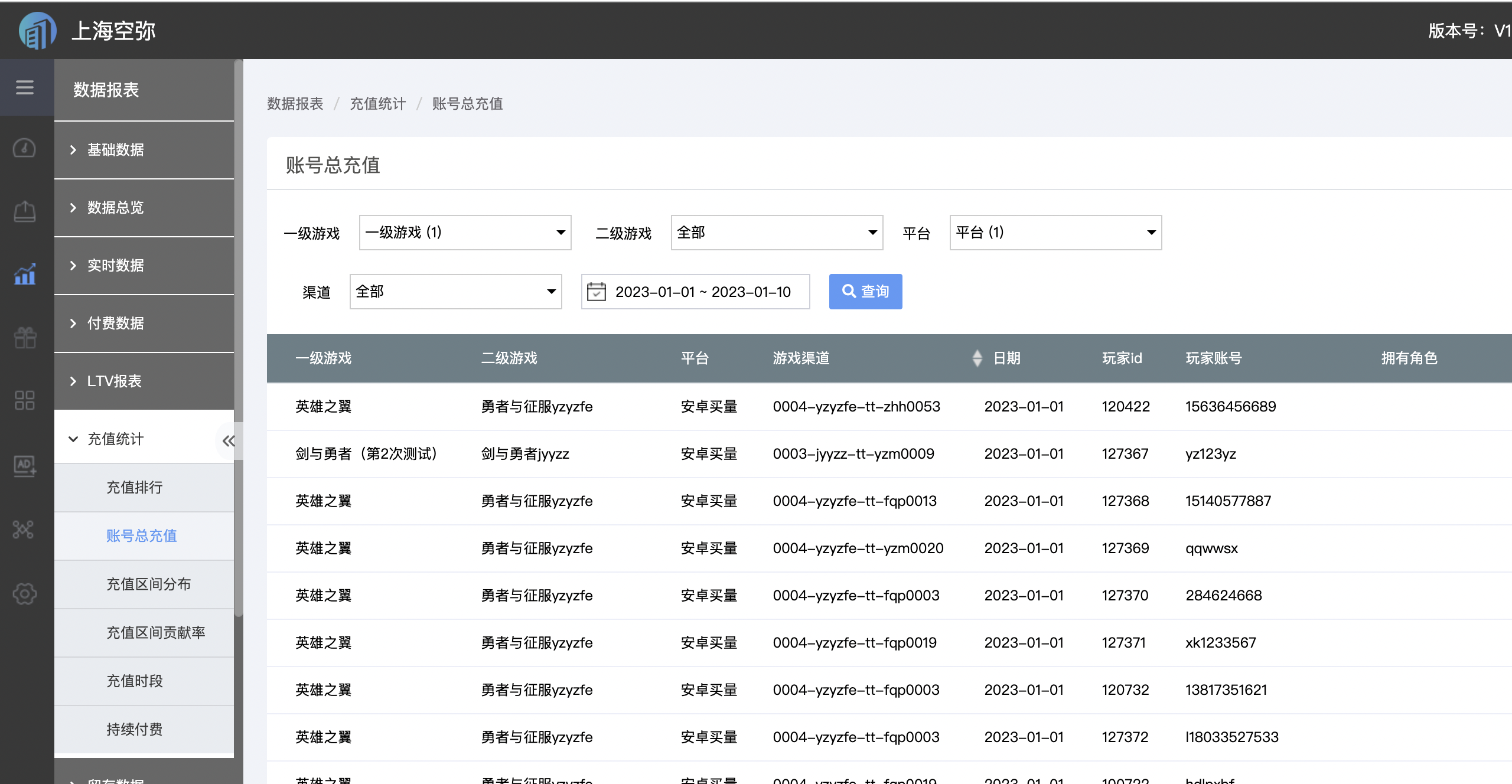Open 充值区间贡献率 submenu item
The width and height of the screenshot is (1512, 784).
pos(144,633)
